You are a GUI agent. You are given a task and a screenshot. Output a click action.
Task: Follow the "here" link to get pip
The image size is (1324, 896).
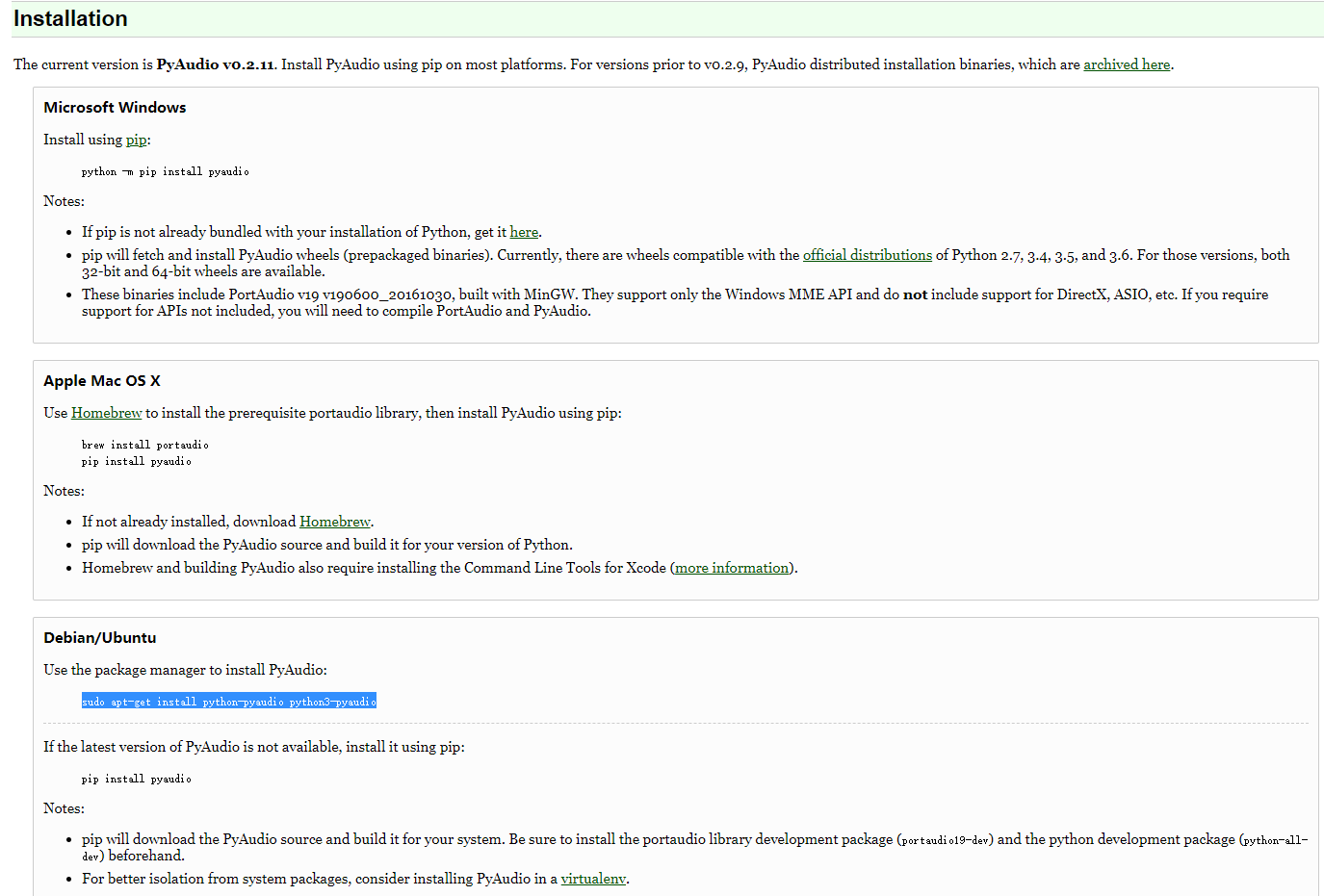click(x=524, y=232)
